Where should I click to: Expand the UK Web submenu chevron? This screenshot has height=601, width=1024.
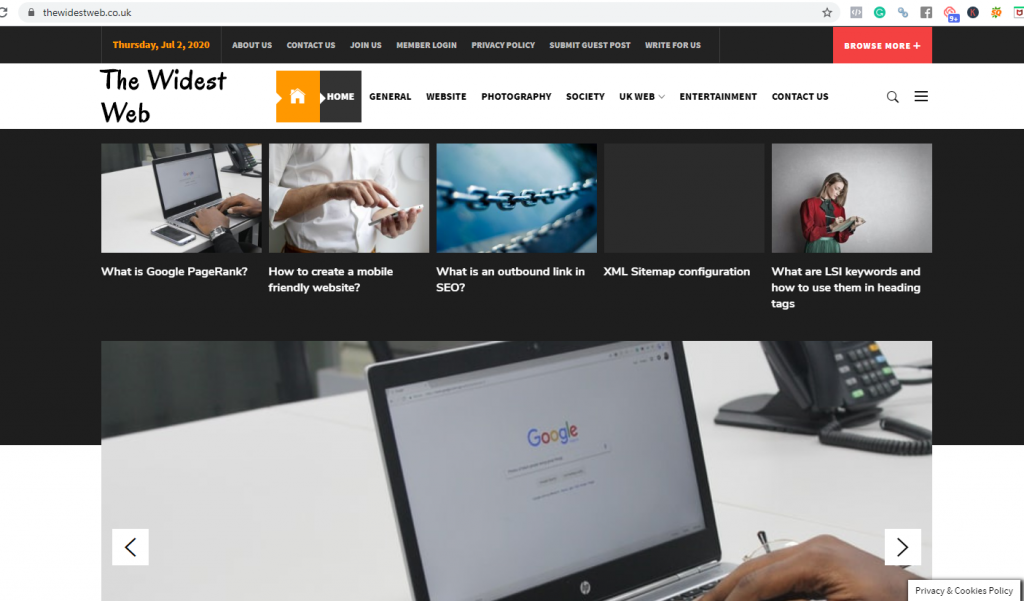click(x=662, y=97)
